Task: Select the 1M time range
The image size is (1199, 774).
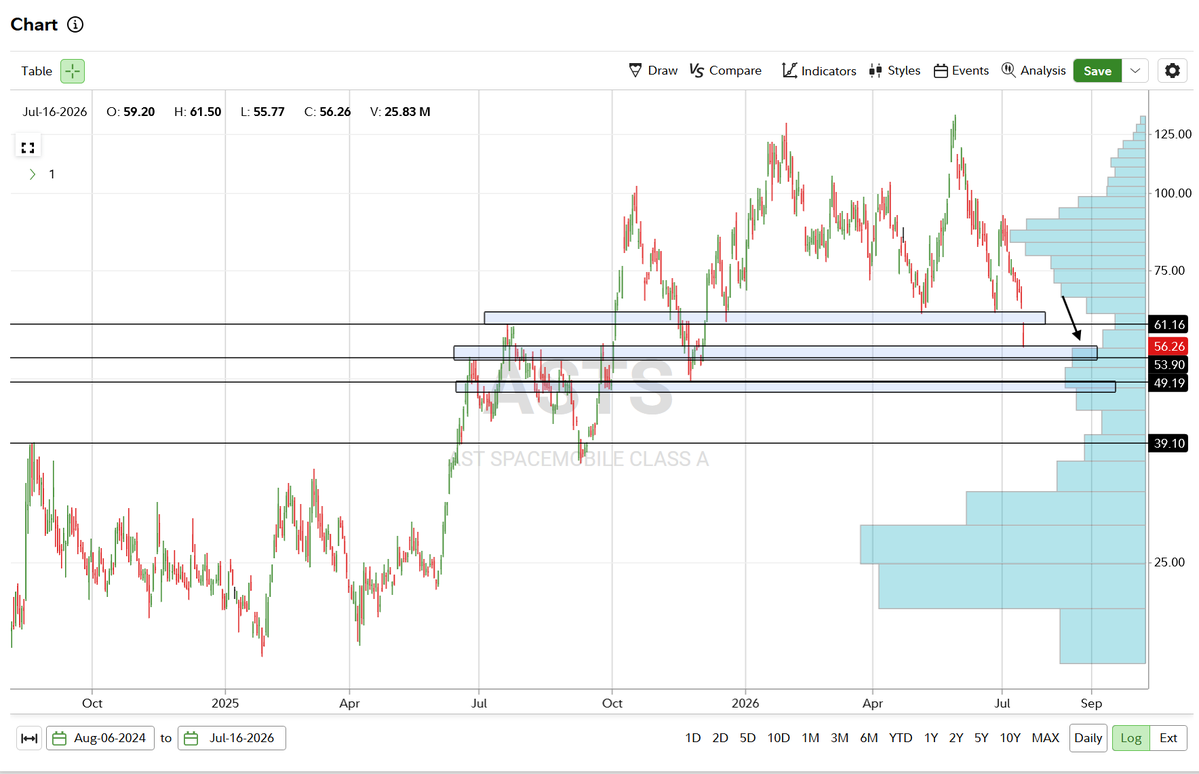Action: click(x=811, y=738)
